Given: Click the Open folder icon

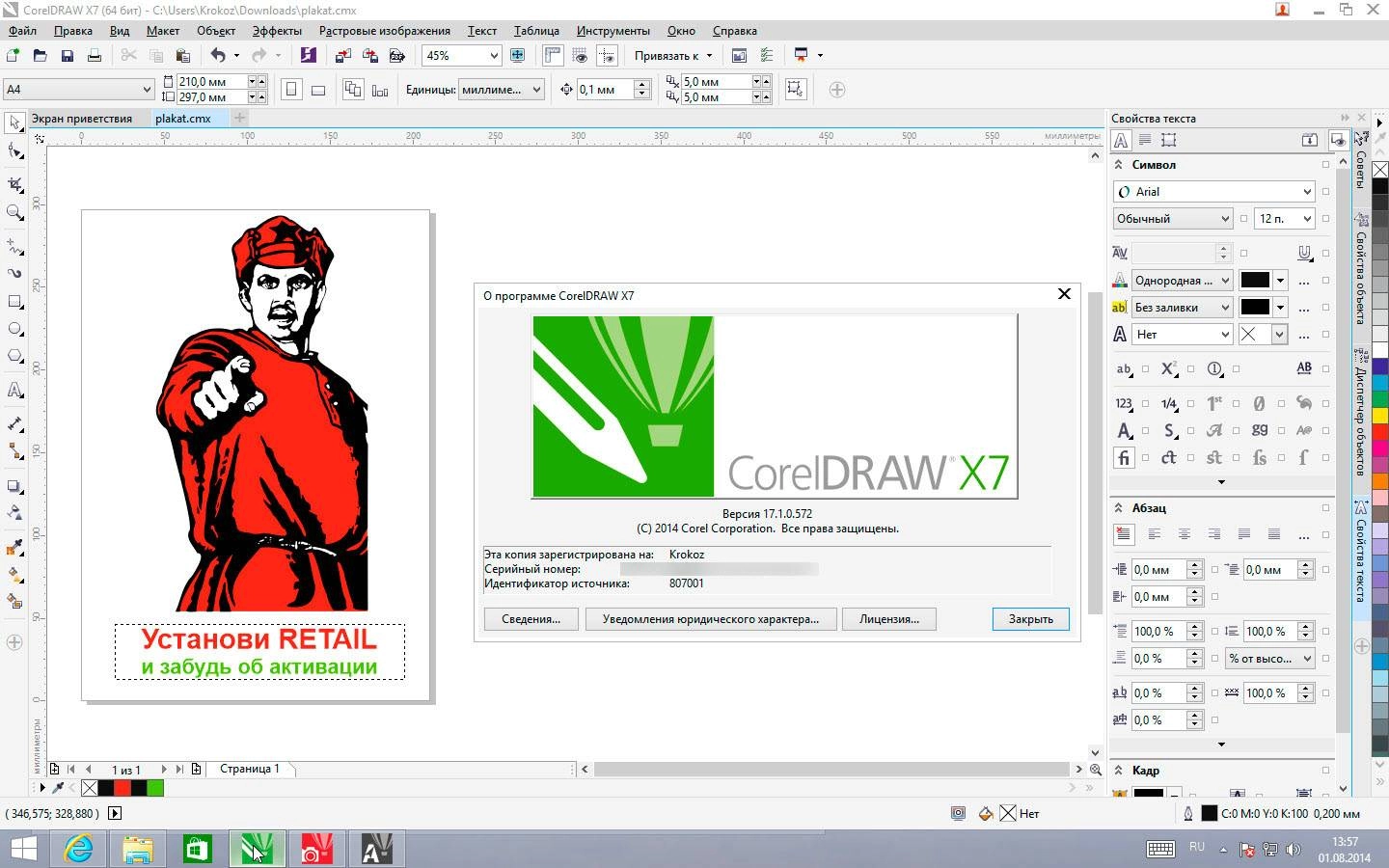Looking at the screenshot, I should (x=40, y=56).
